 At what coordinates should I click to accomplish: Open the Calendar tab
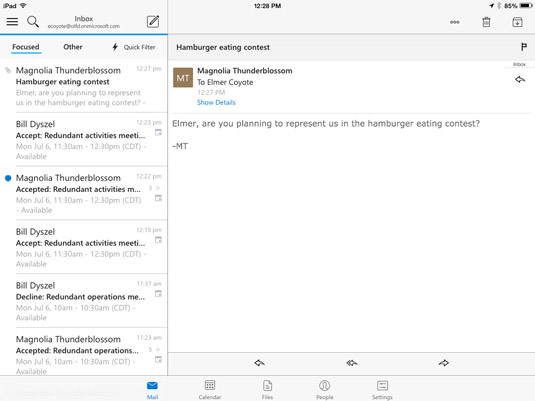click(210, 390)
